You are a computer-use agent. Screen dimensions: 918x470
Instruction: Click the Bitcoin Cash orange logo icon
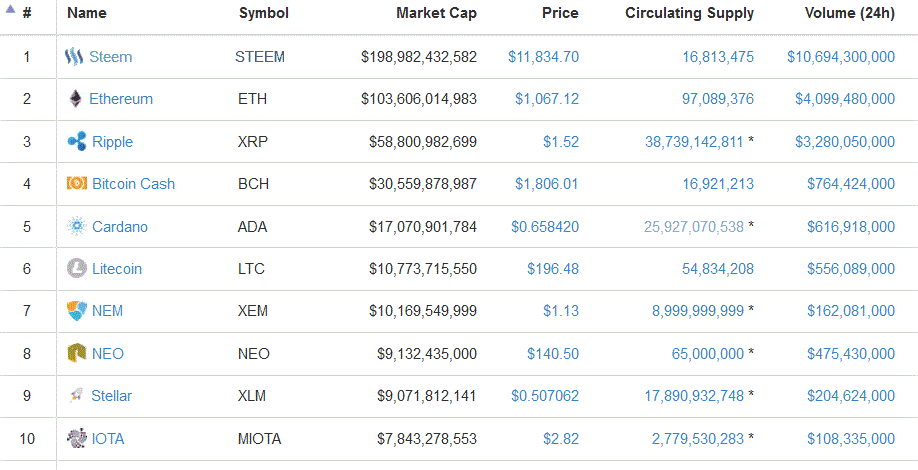pyautogui.click(x=77, y=184)
